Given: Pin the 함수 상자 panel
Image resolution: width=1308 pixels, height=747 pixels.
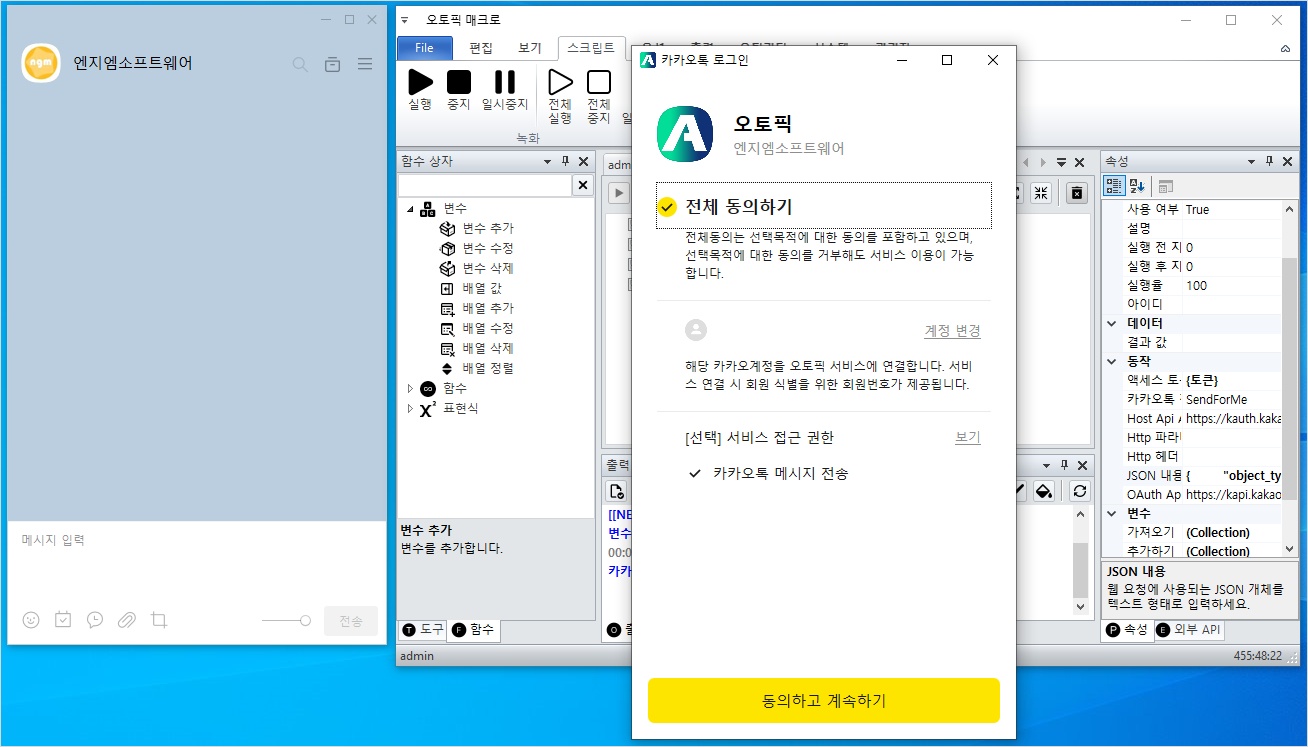Looking at the screenshot, I should click(565, 162).
